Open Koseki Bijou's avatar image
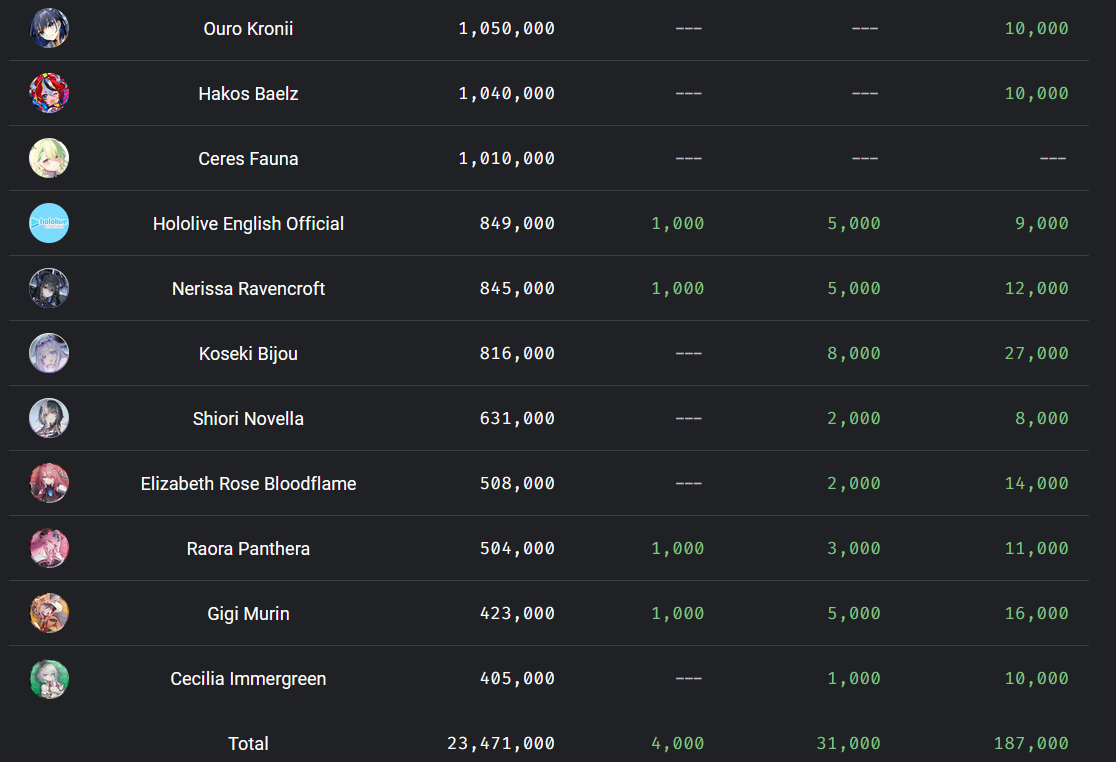1116x762 pixels. pos(49,353)
